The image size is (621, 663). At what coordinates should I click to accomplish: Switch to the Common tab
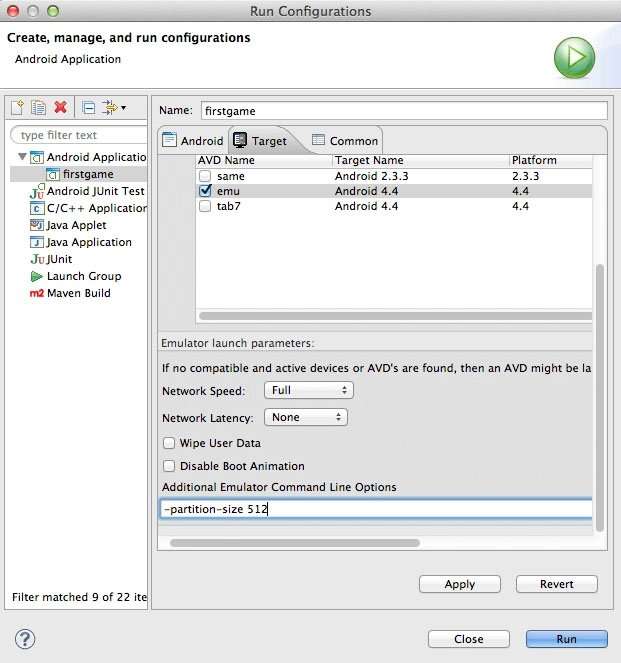[x=345, y=141]
